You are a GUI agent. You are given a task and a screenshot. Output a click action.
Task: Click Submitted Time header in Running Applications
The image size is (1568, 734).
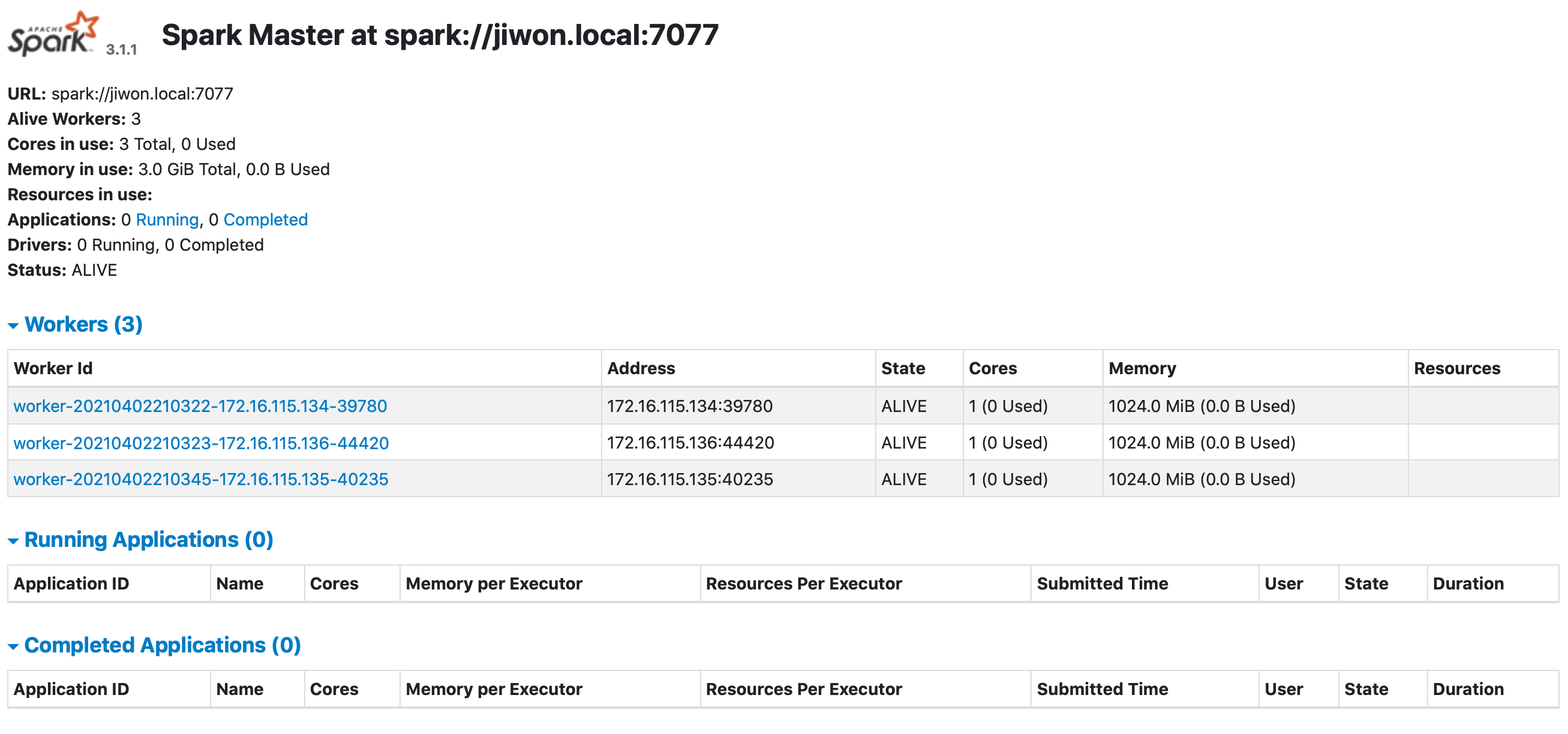click(1102, 583)
